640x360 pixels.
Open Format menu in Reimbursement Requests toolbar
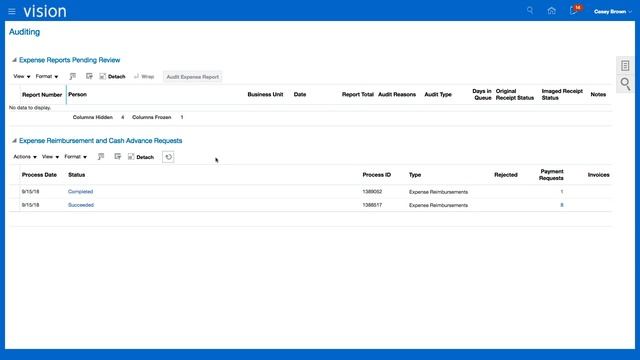tap(76, 157)
